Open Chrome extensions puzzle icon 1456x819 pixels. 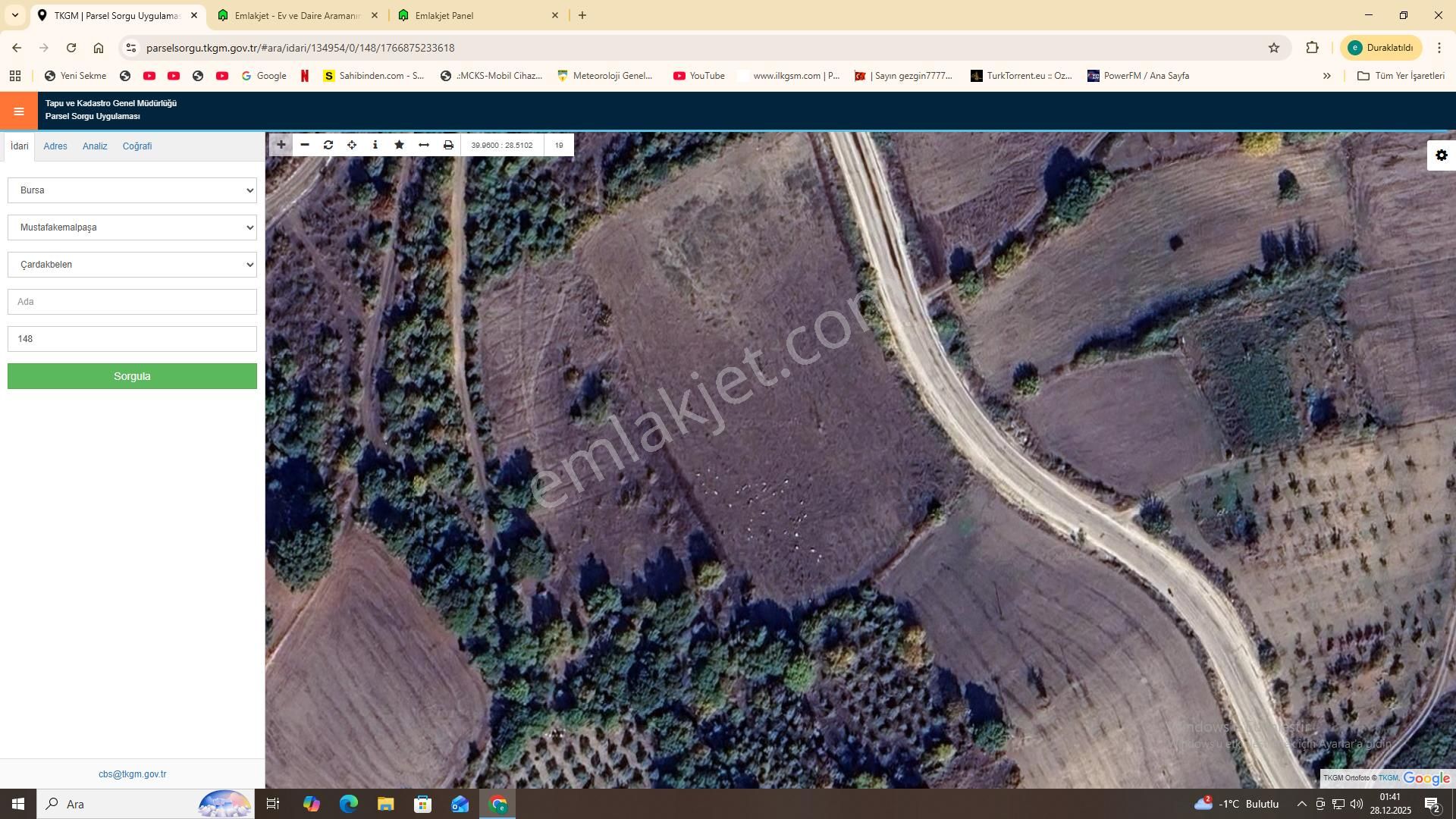(x=1312, y=48)
